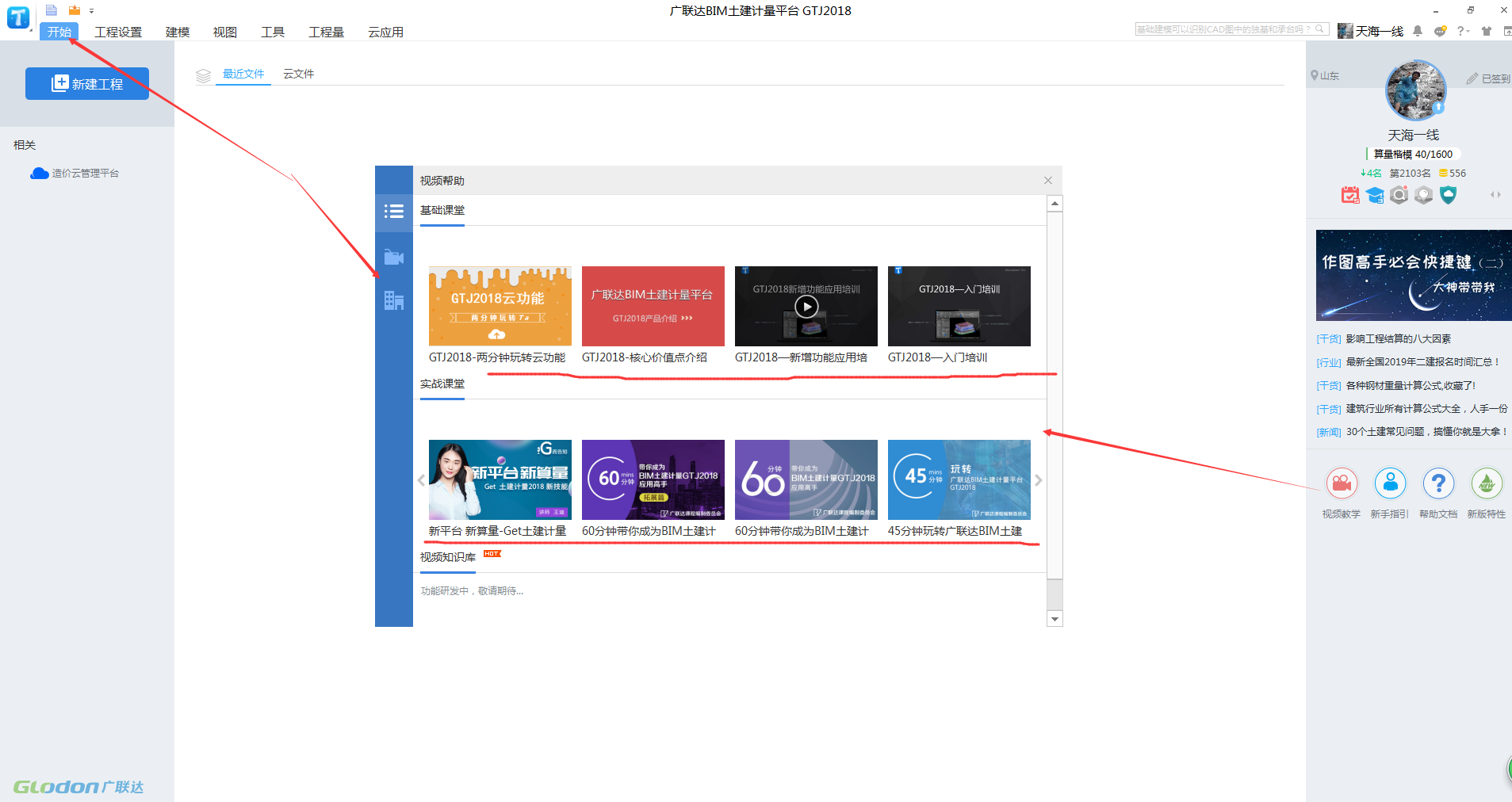
Task: Click the badge row left-right arrows
Action: tap(1495, 195)
